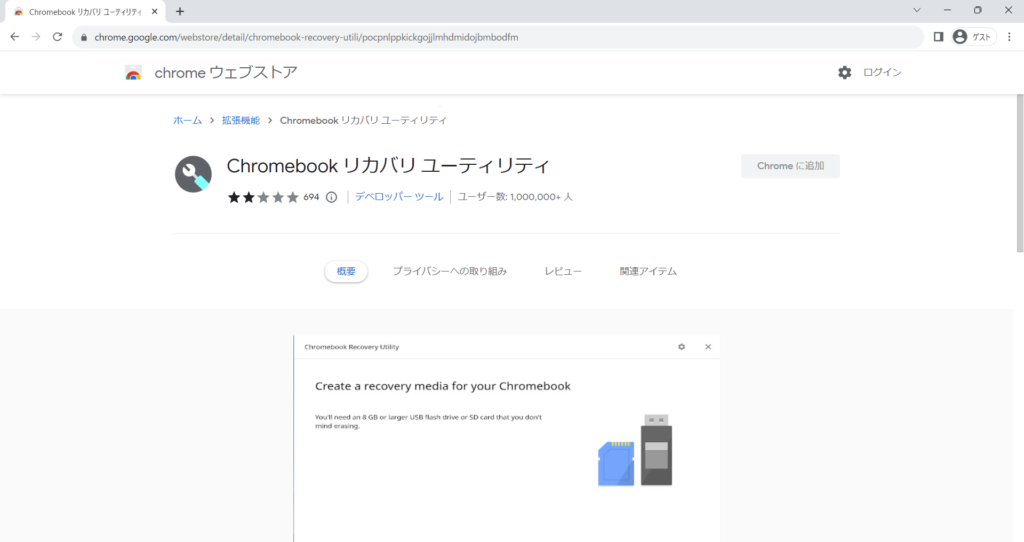This screenshot has height=542, width=1024.
Task: Reload the page with the refresh icon
Action: (x=58, y=37)
